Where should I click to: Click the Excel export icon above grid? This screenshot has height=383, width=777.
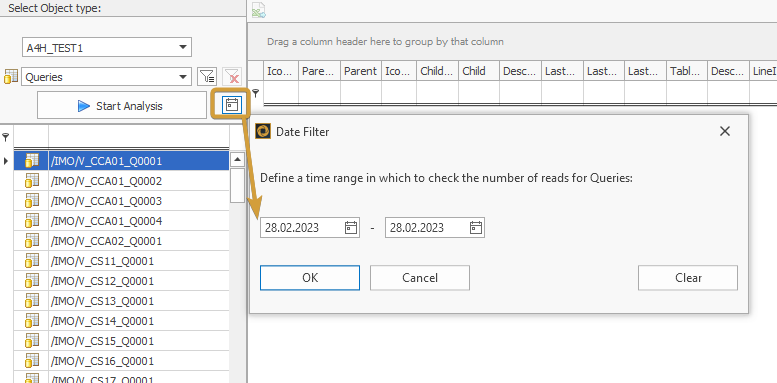(258, 10)
